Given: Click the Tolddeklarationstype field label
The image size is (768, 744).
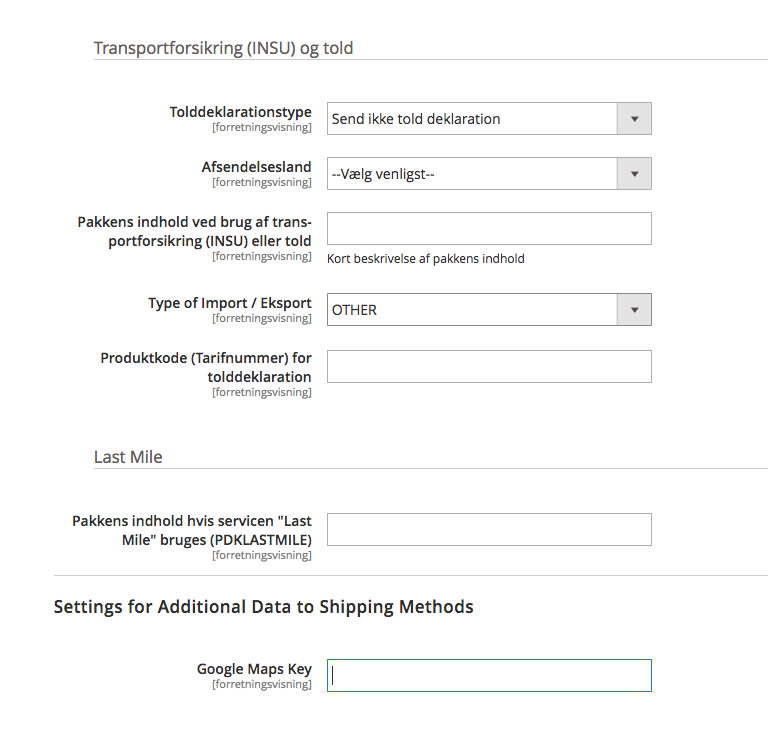Looking at the screenshot, I should click(240, 112).
